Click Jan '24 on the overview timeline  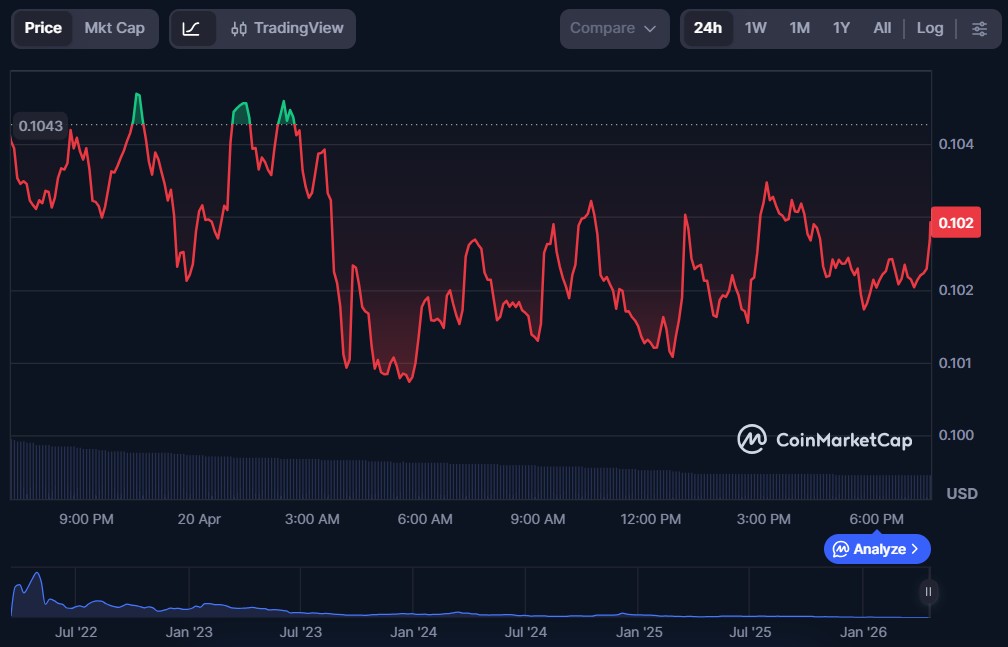pyautogui.click(x=413, y=632)
